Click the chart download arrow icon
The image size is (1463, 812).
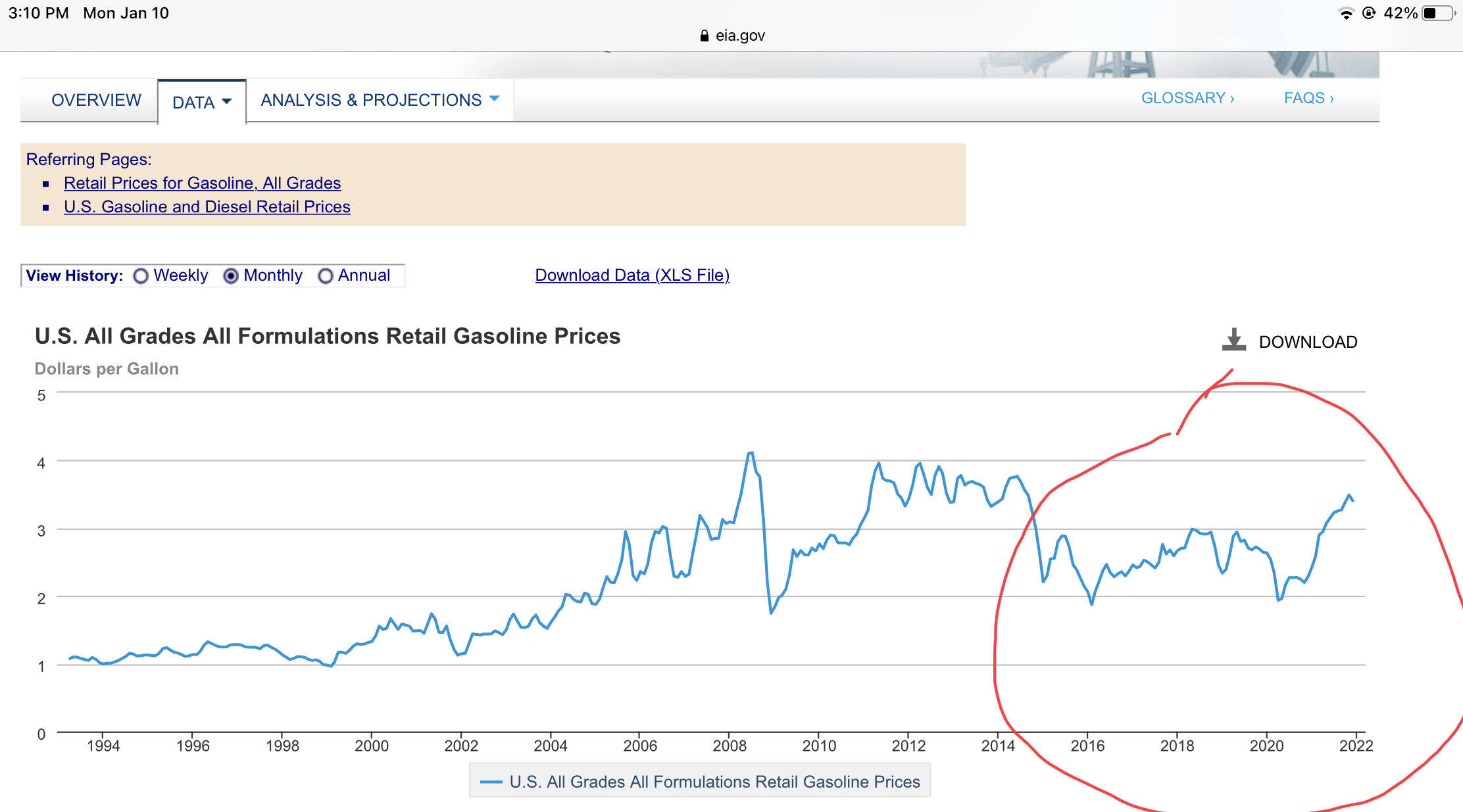(1234, 340)
